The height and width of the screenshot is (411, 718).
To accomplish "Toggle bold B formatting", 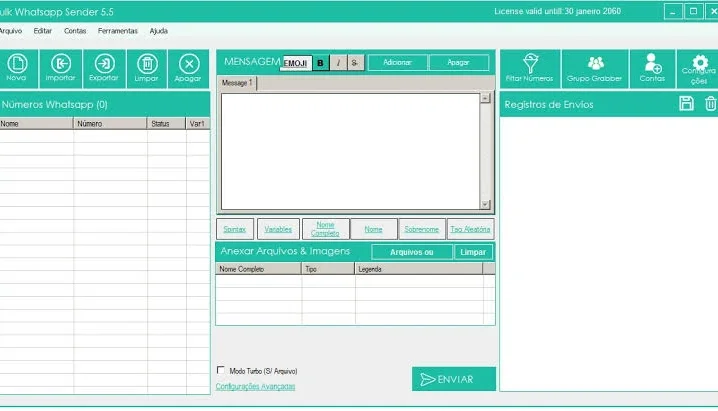I will click(321, 63).
